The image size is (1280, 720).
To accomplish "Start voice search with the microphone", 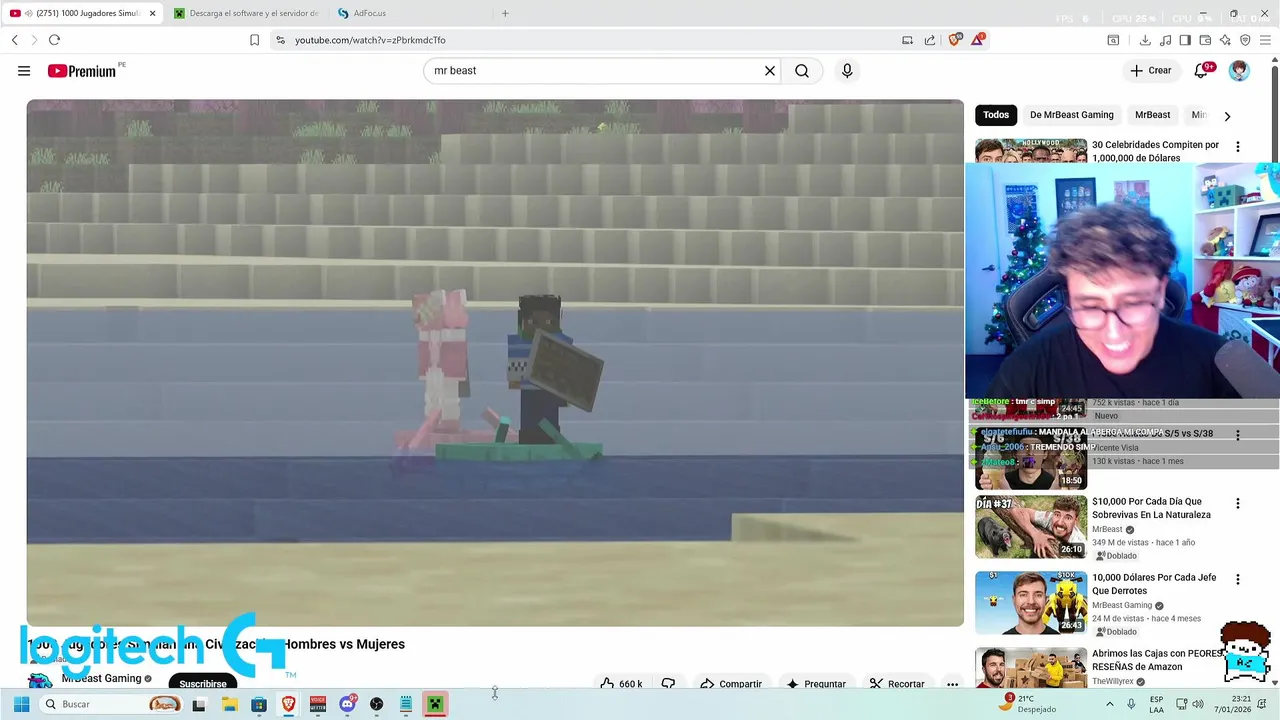I will point(847,71).
